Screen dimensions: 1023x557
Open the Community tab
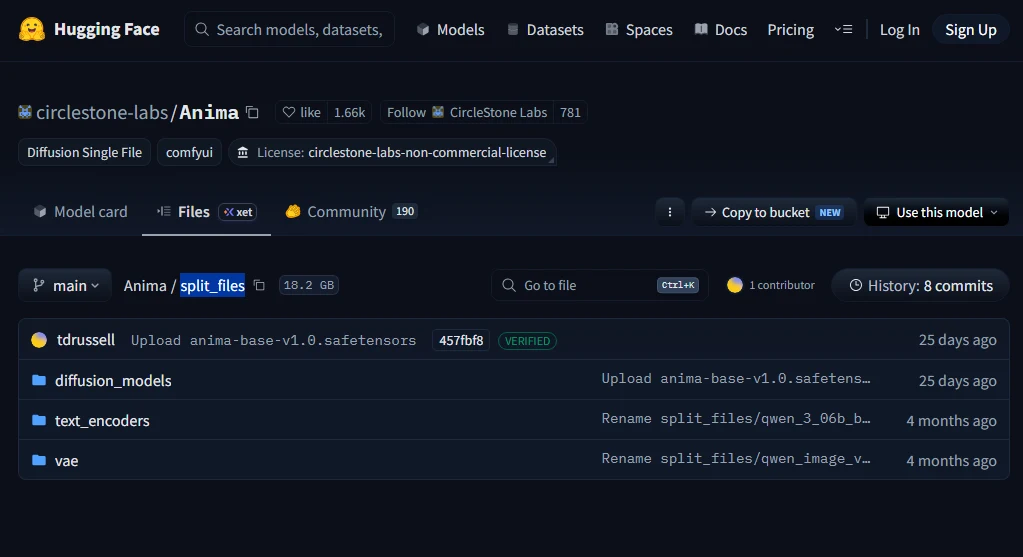[x=351, y=212]
